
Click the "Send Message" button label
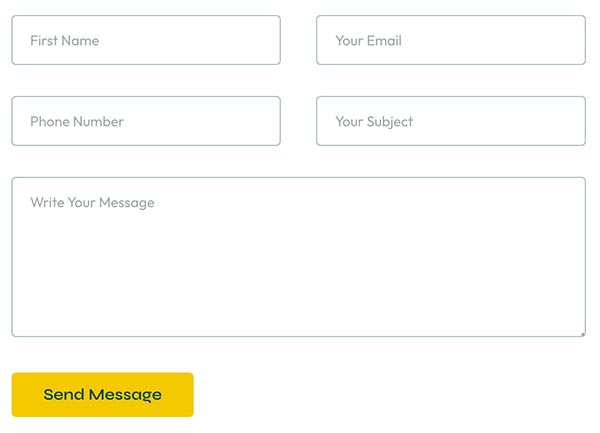click(x=102, y=395)
